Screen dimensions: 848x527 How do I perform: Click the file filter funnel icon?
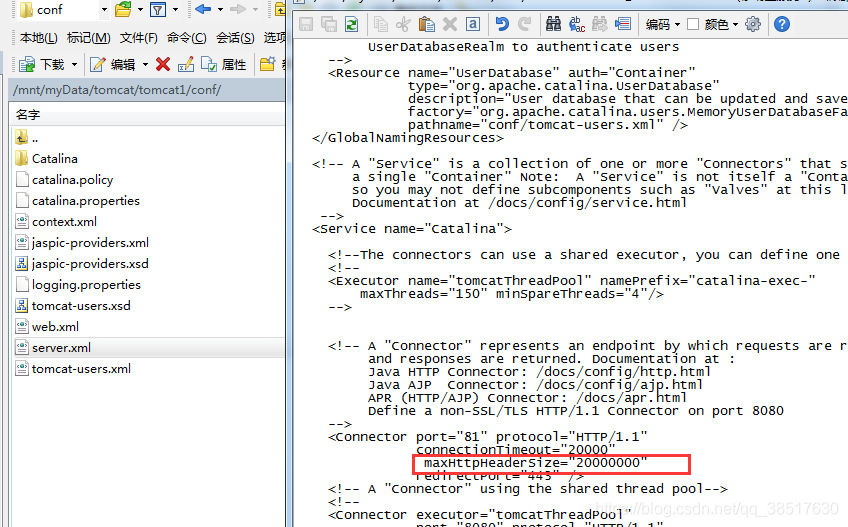158,9
